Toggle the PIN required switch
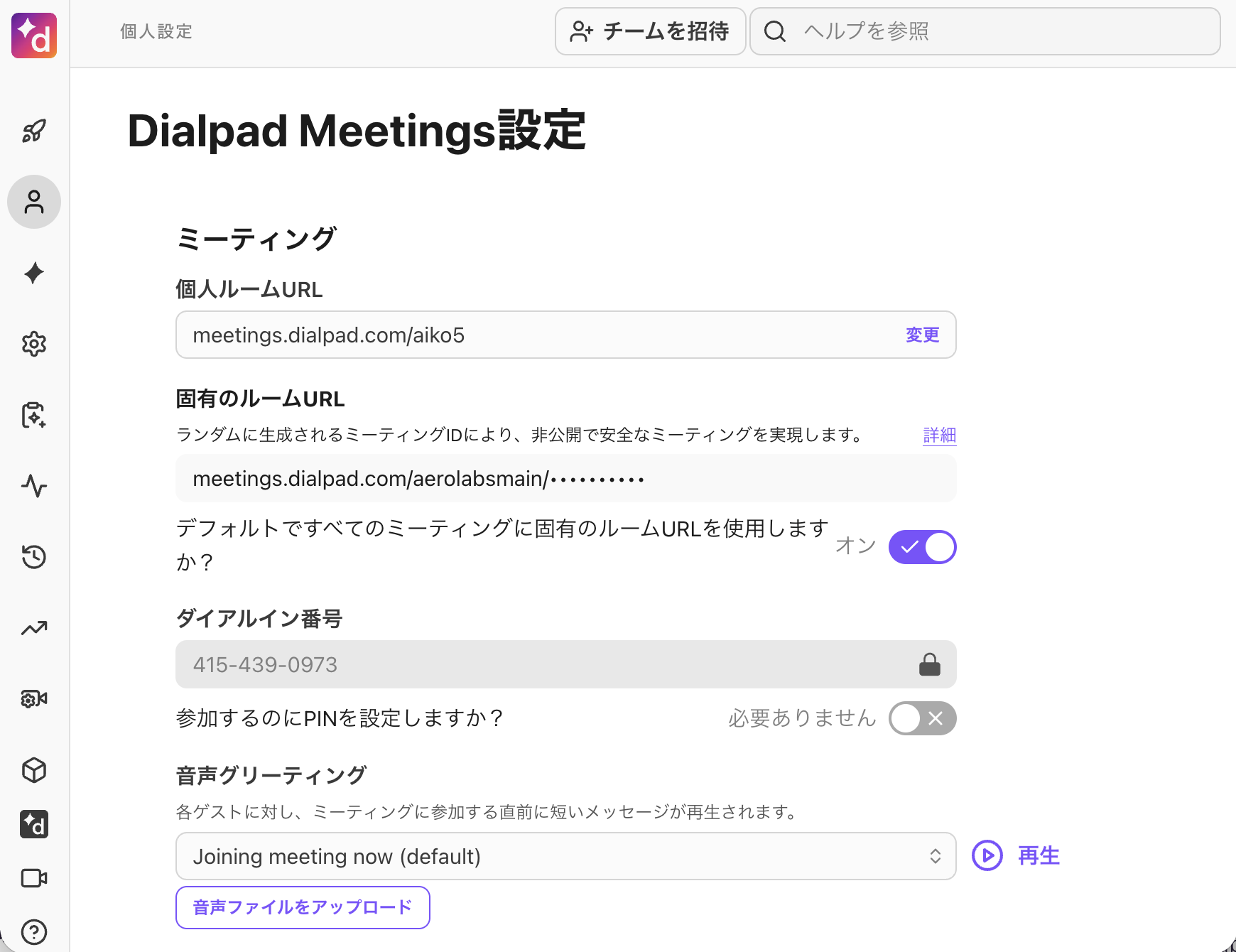Screen dimensions: 1236x952 pyautogui.click(x=923, y=718)
